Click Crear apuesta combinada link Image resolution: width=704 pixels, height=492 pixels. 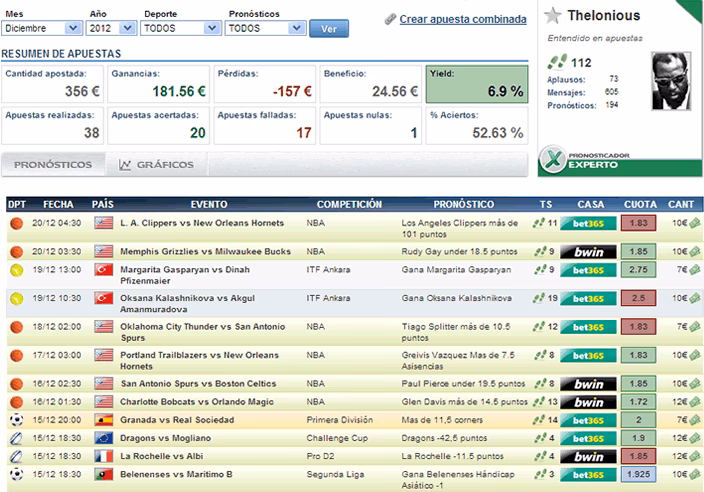click(461, 19)
